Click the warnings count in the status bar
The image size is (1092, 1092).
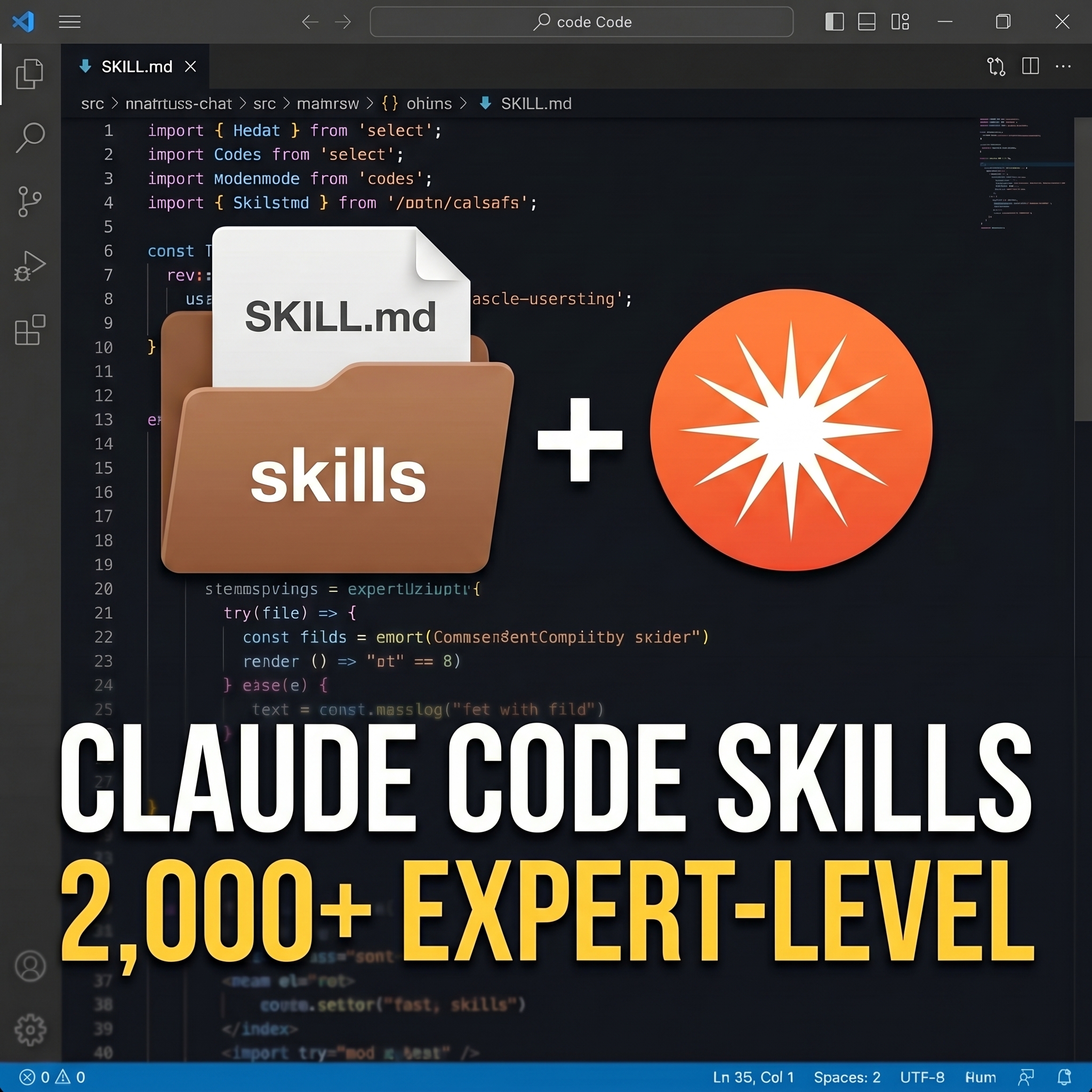[70, 1077]
